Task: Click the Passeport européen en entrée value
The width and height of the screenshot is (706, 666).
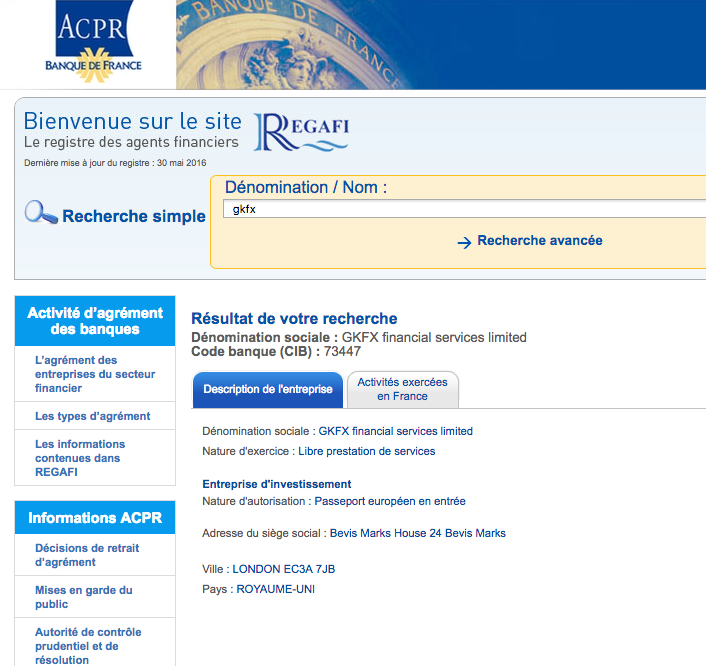Action: click(390, 501)
